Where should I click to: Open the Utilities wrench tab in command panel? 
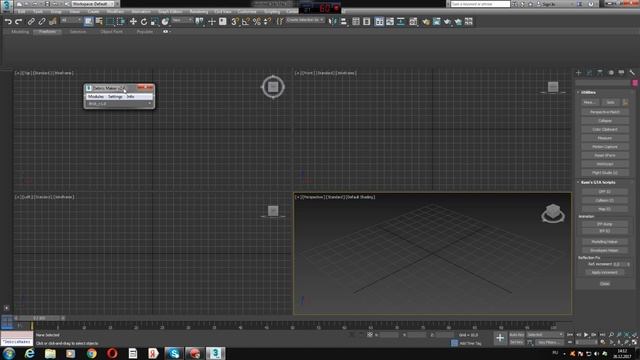pos(632,73)
